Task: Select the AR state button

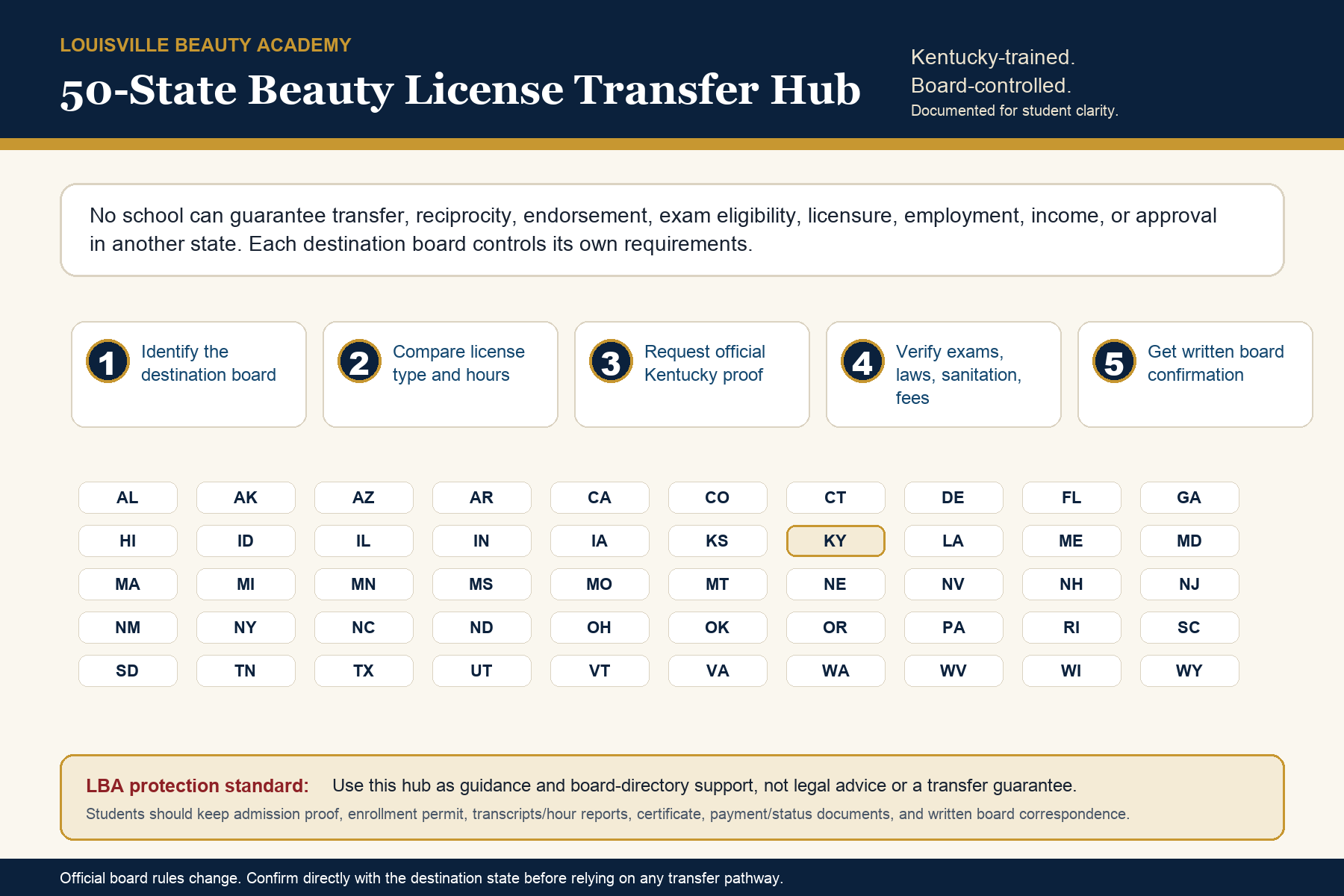Action: coord(482,497)
